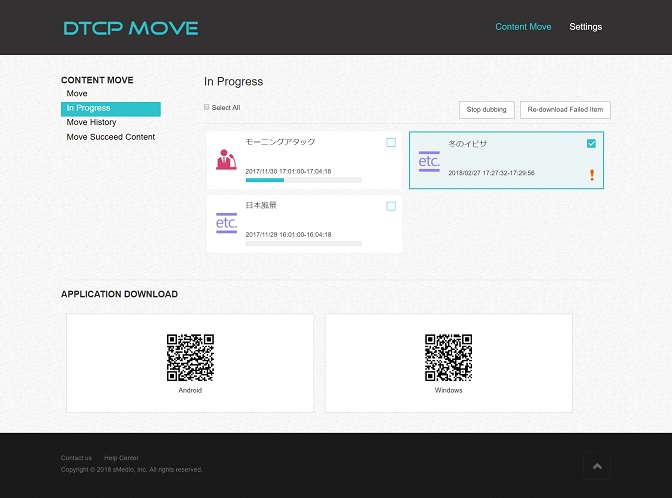Viewport: 672px width, 498px height.
Task: Select the 日本風景 item checkbox
Action: tap(391, 206)
